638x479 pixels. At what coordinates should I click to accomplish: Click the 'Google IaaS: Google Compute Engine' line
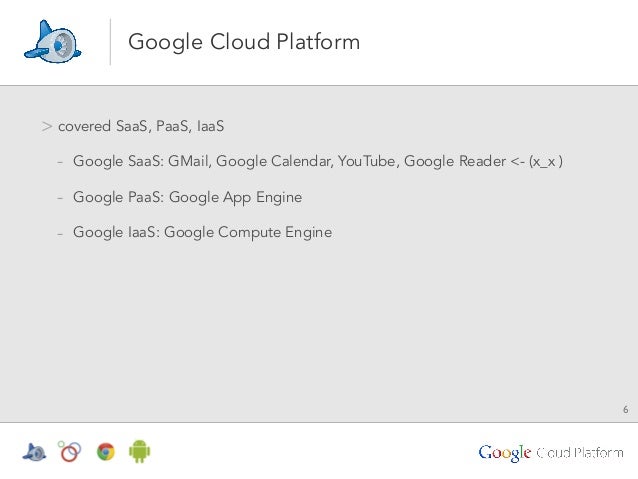coord(202,232)
